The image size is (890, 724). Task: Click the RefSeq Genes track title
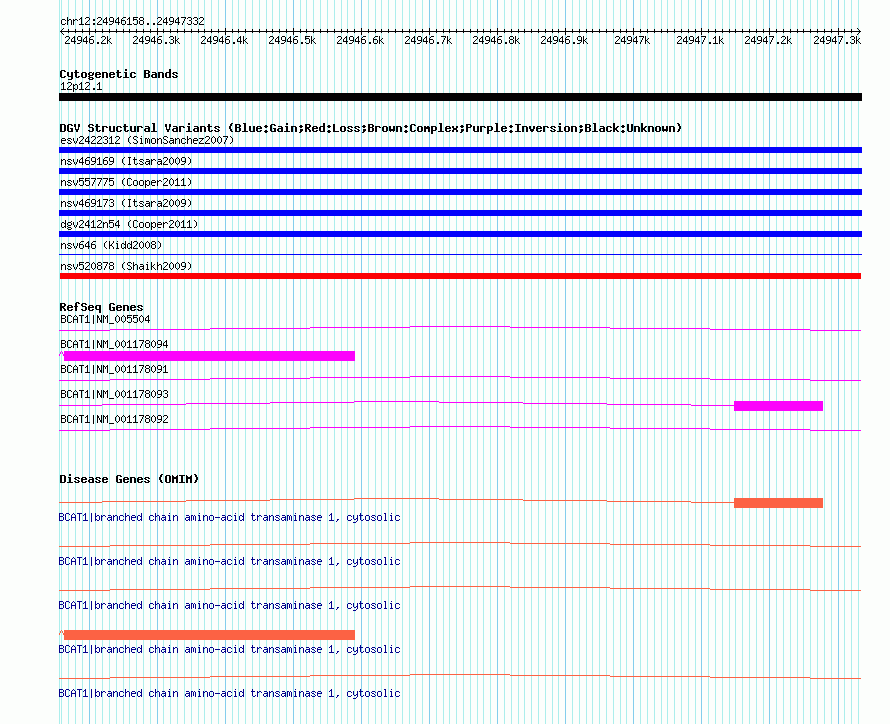[x=101, y=307]
